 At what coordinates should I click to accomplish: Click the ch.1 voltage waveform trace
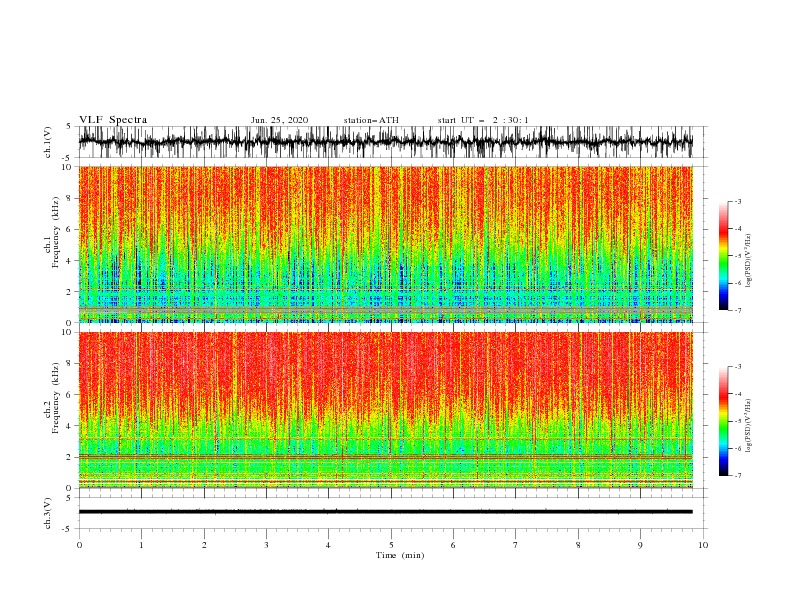point(385,142)
